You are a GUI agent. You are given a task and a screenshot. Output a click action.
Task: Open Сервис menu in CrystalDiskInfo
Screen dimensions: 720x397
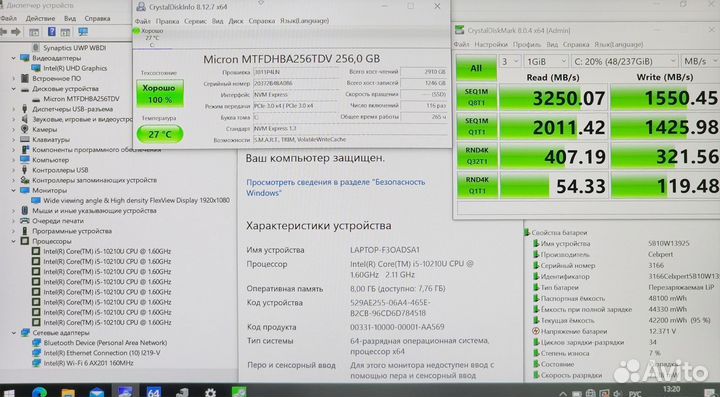coord(195,21)
